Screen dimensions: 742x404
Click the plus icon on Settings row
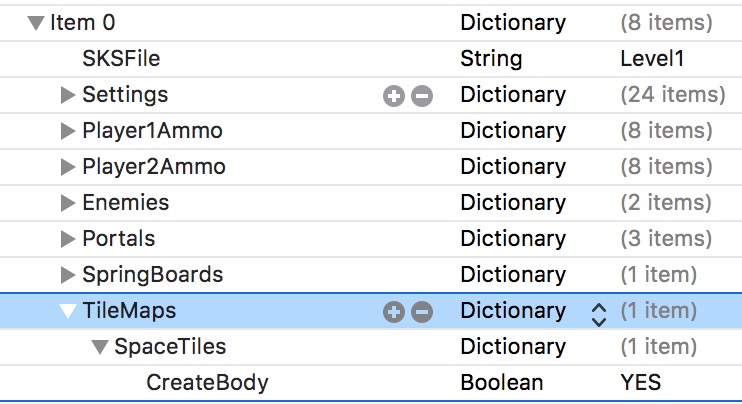pos(394,96)
